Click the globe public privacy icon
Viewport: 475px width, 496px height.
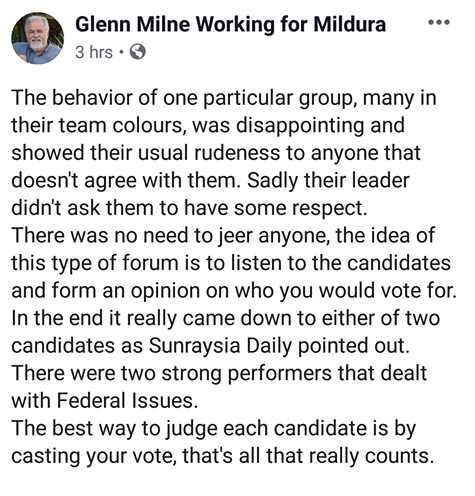click(x=137, y=52)
